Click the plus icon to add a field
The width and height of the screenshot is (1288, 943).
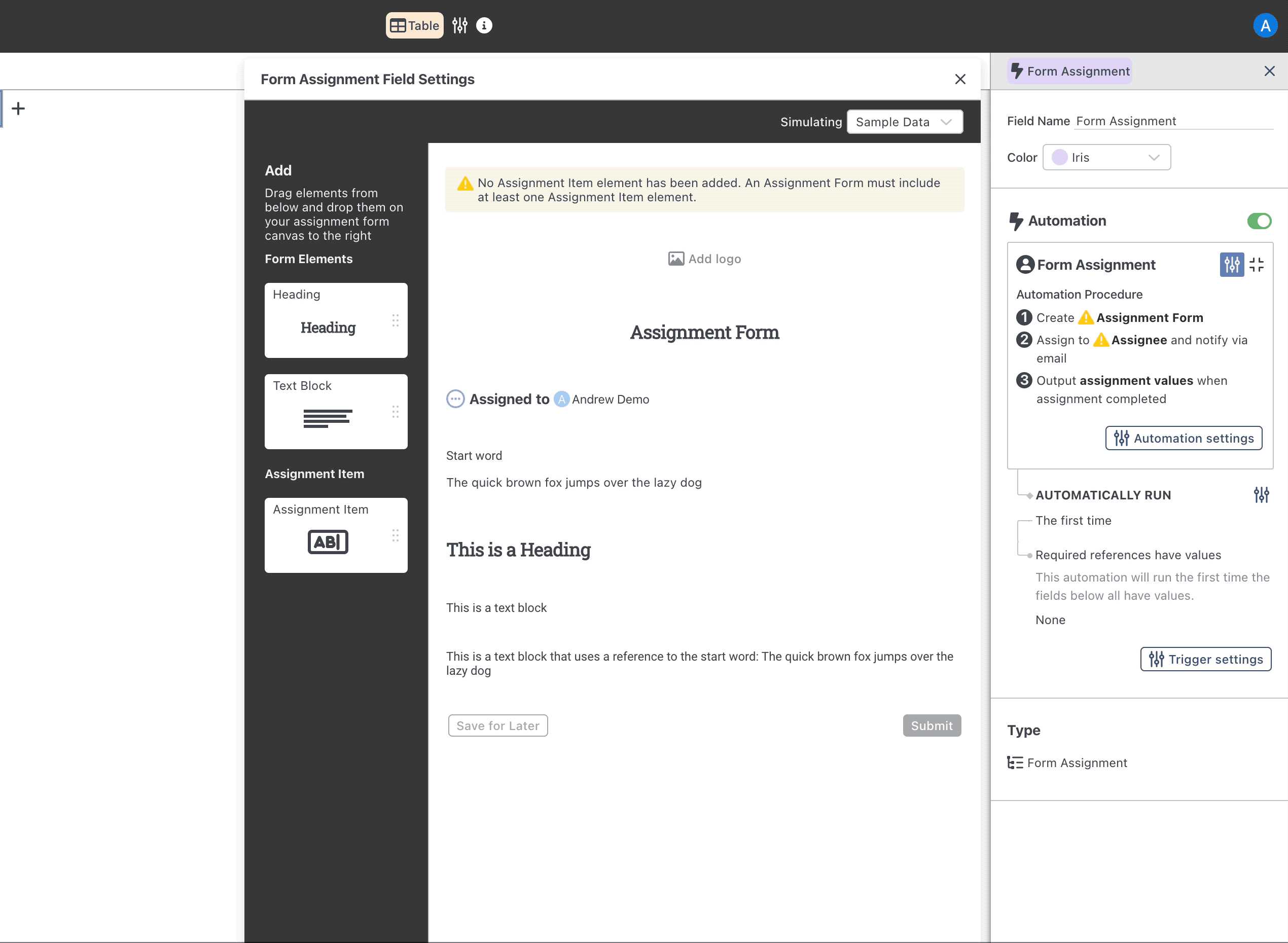[18, 108]
